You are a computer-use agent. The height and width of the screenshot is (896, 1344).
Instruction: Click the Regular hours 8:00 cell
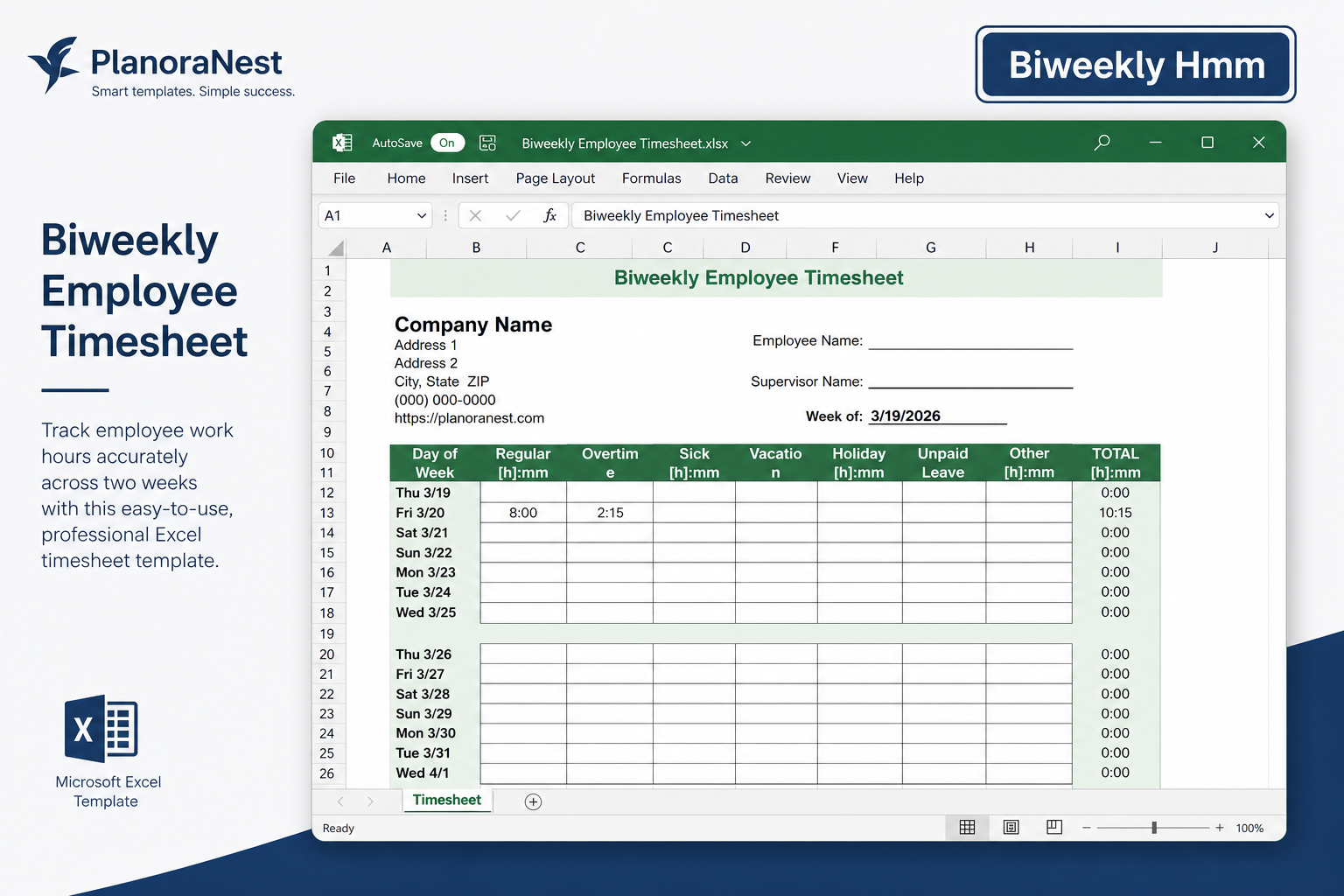[x=523, y=513]
